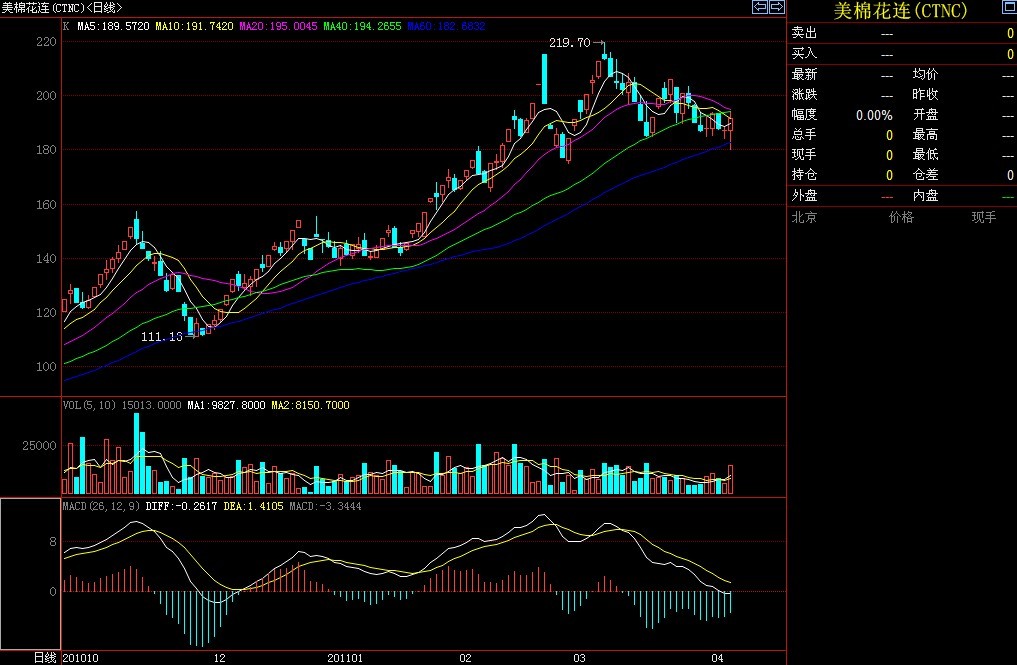The image size is (1017, 665).
Task: Click the 美棉花连(CTNC)<日线> chart title
Action: (x=62, y=8)
